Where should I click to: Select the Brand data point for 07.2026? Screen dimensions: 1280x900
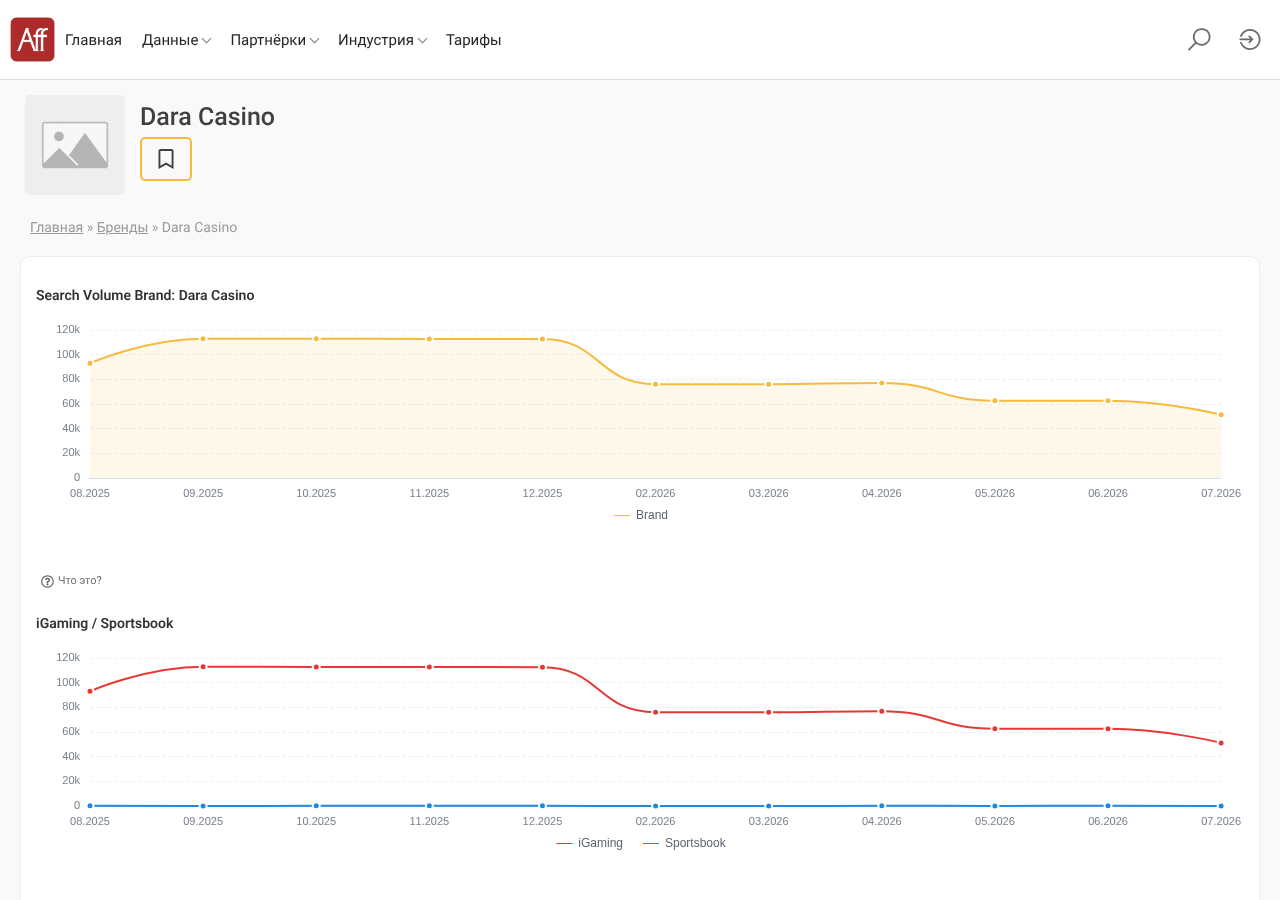click(x=1221, y=415)
